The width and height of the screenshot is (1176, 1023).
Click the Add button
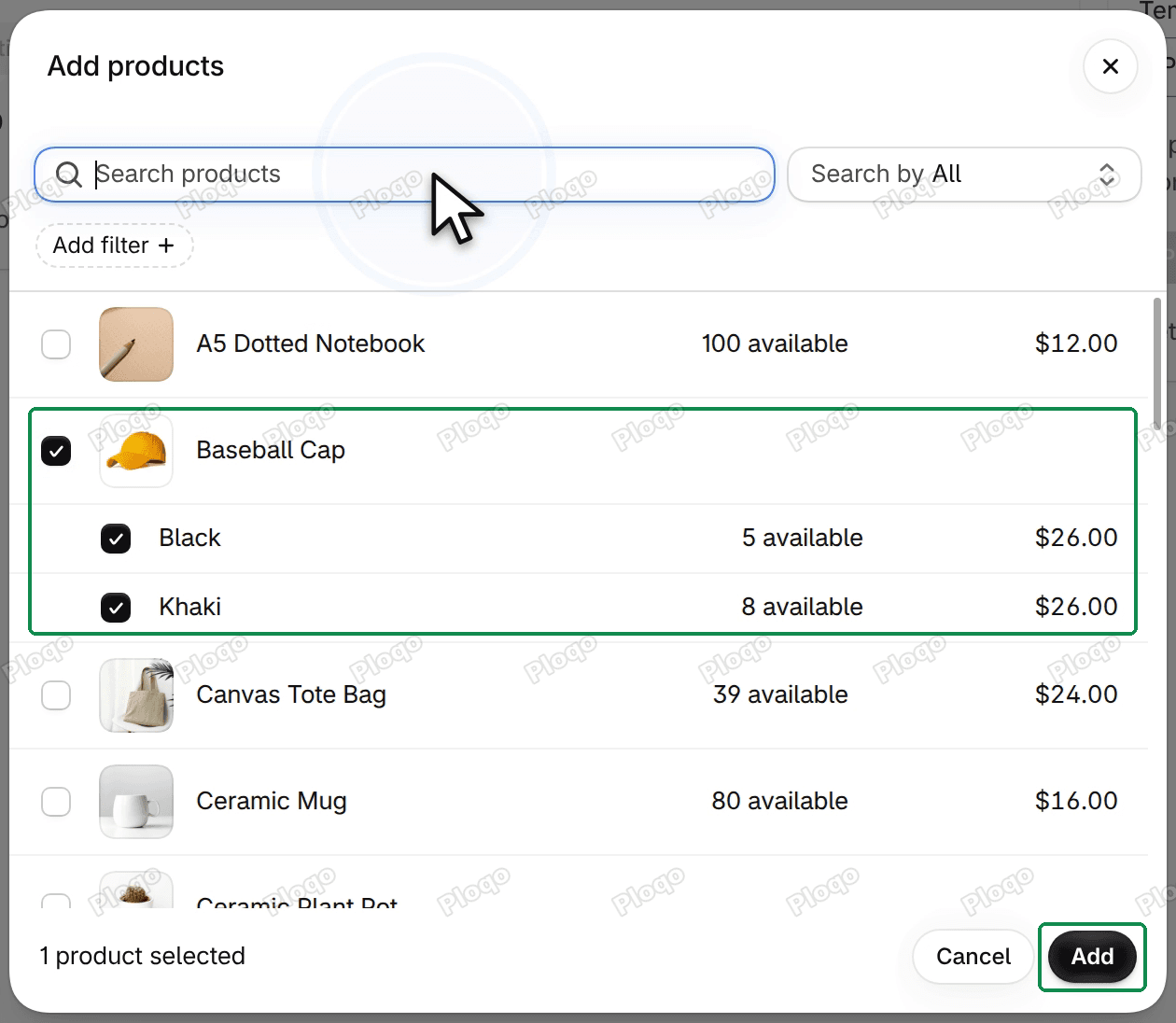tap(1092, 957)
